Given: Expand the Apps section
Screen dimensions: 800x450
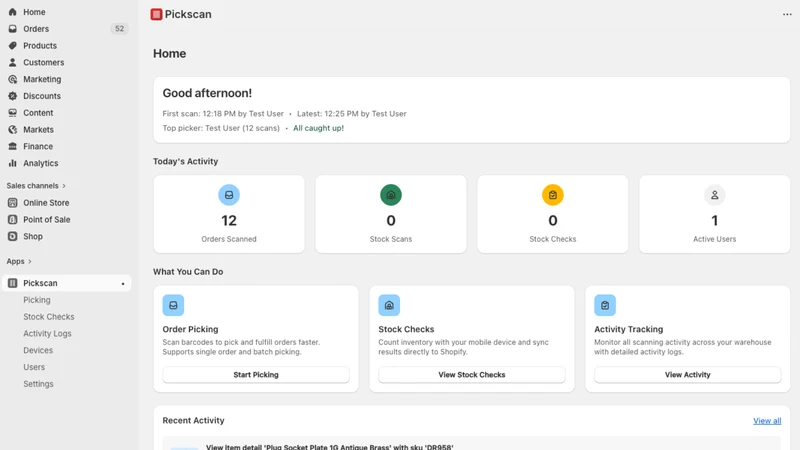Looking at the screenshot, I should pos(19,261).
